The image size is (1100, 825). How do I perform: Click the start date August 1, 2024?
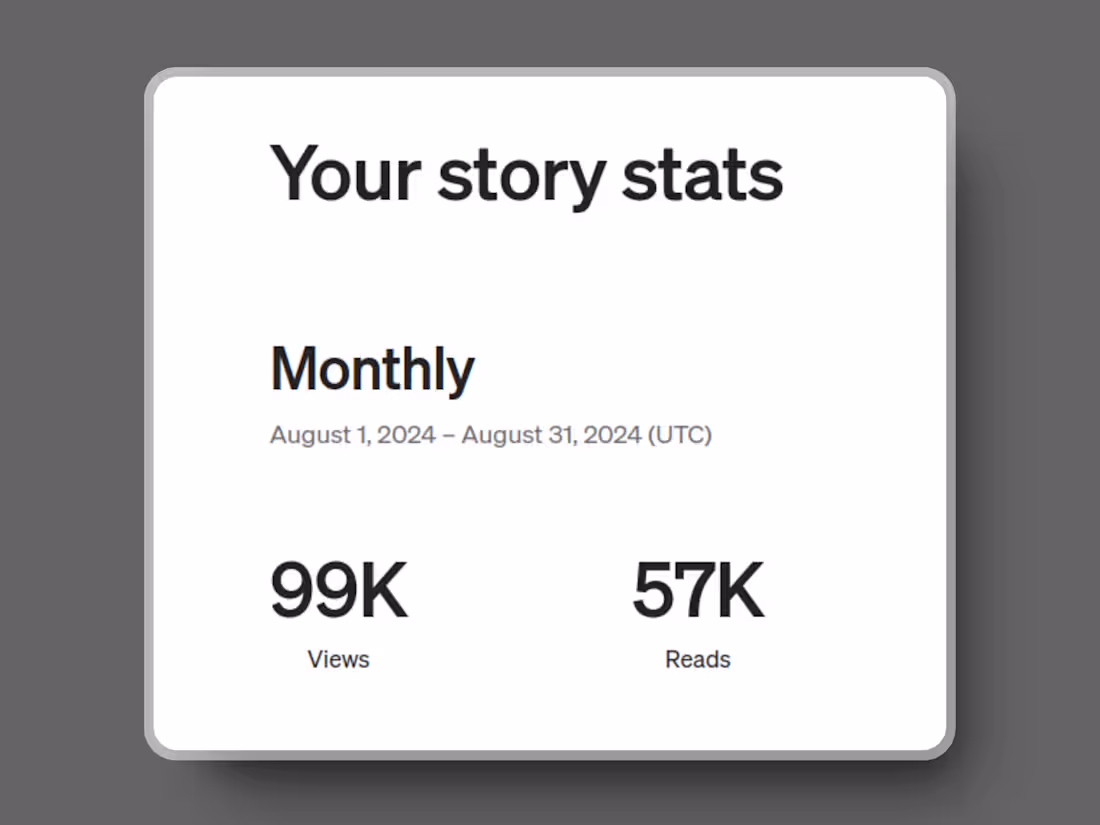click(x=352, y=436)
